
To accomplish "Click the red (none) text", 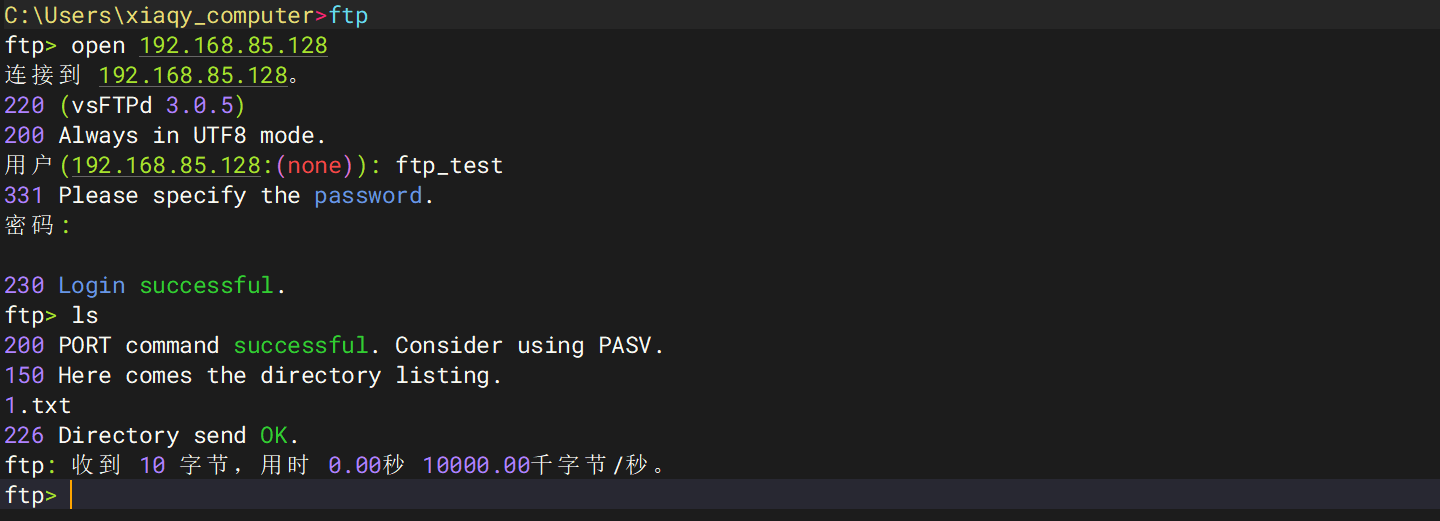I will (x=314, y=166).
